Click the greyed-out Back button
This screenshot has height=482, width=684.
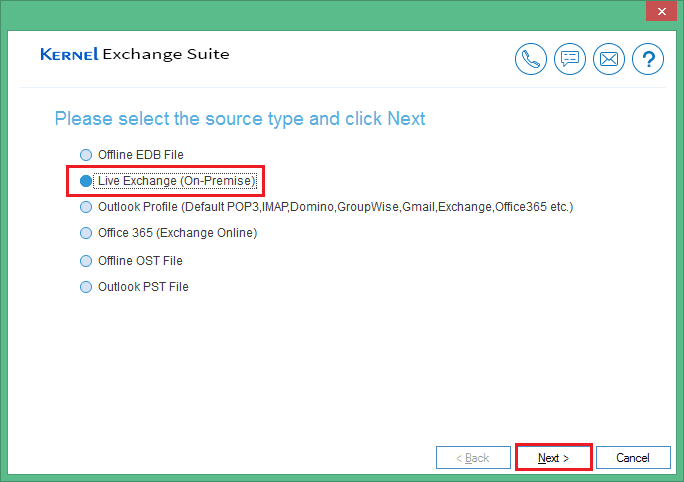[473, 458]
